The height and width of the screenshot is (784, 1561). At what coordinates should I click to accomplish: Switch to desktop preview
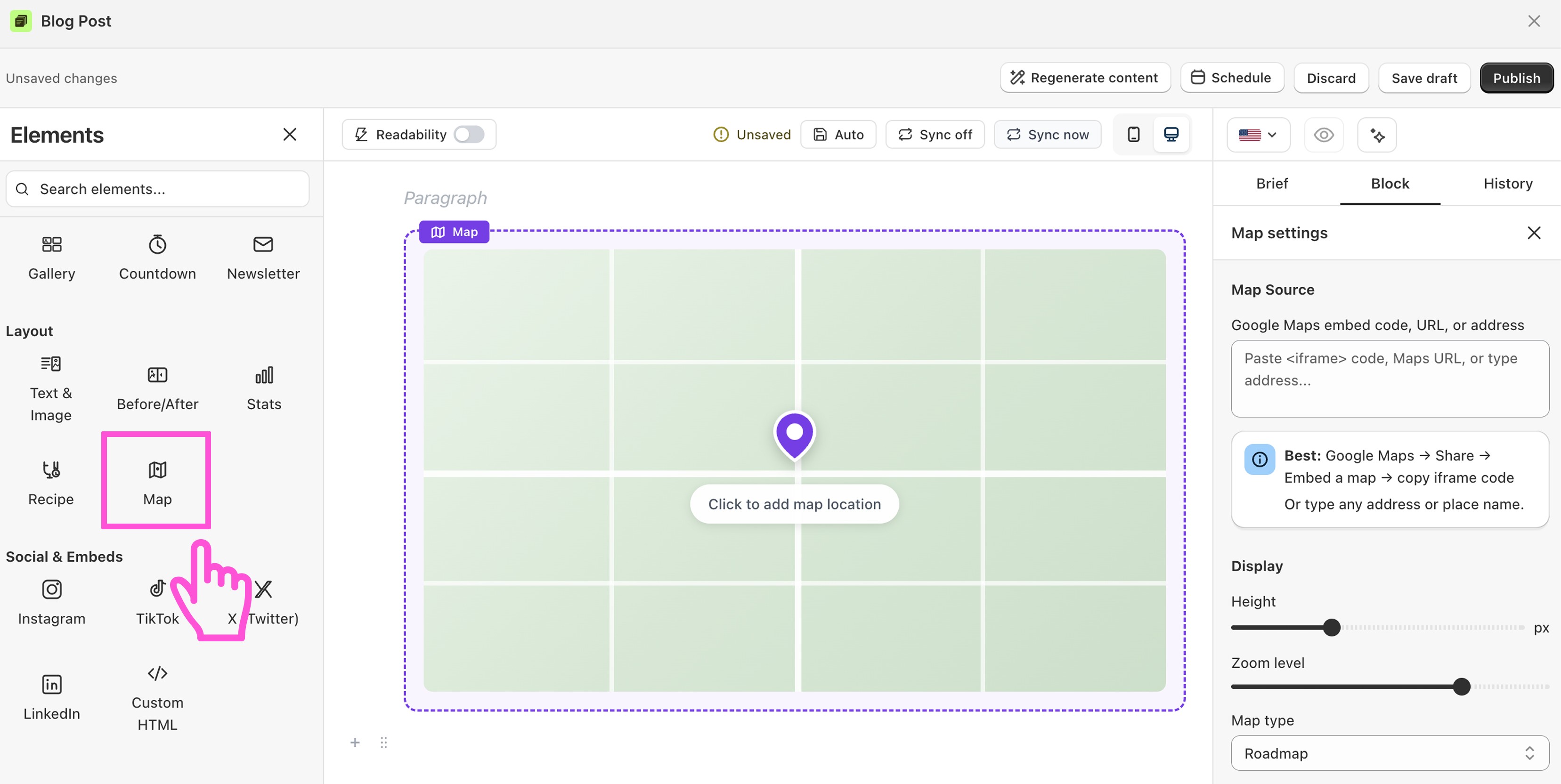(1171, 135)
